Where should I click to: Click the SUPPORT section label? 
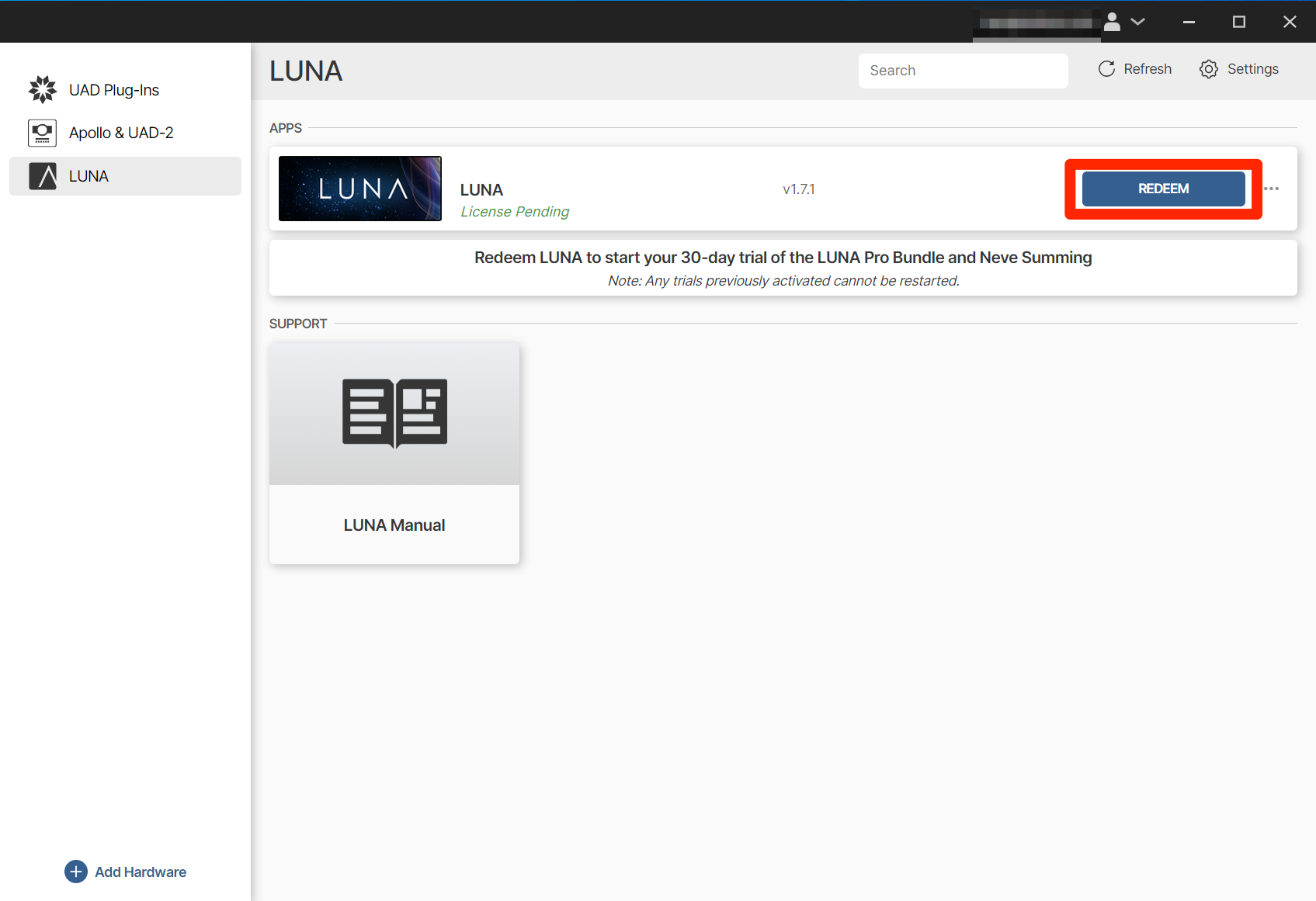tap(298, 324)
